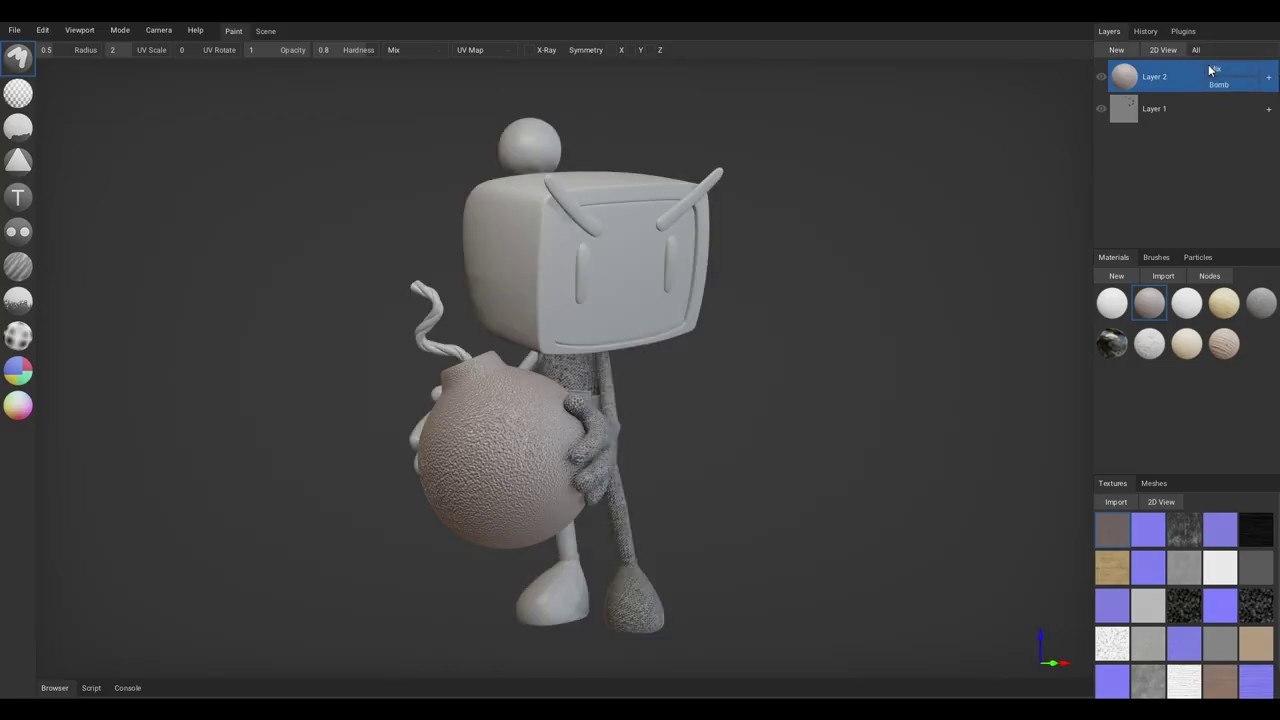Click the Nodes button

coord(1209,276)
